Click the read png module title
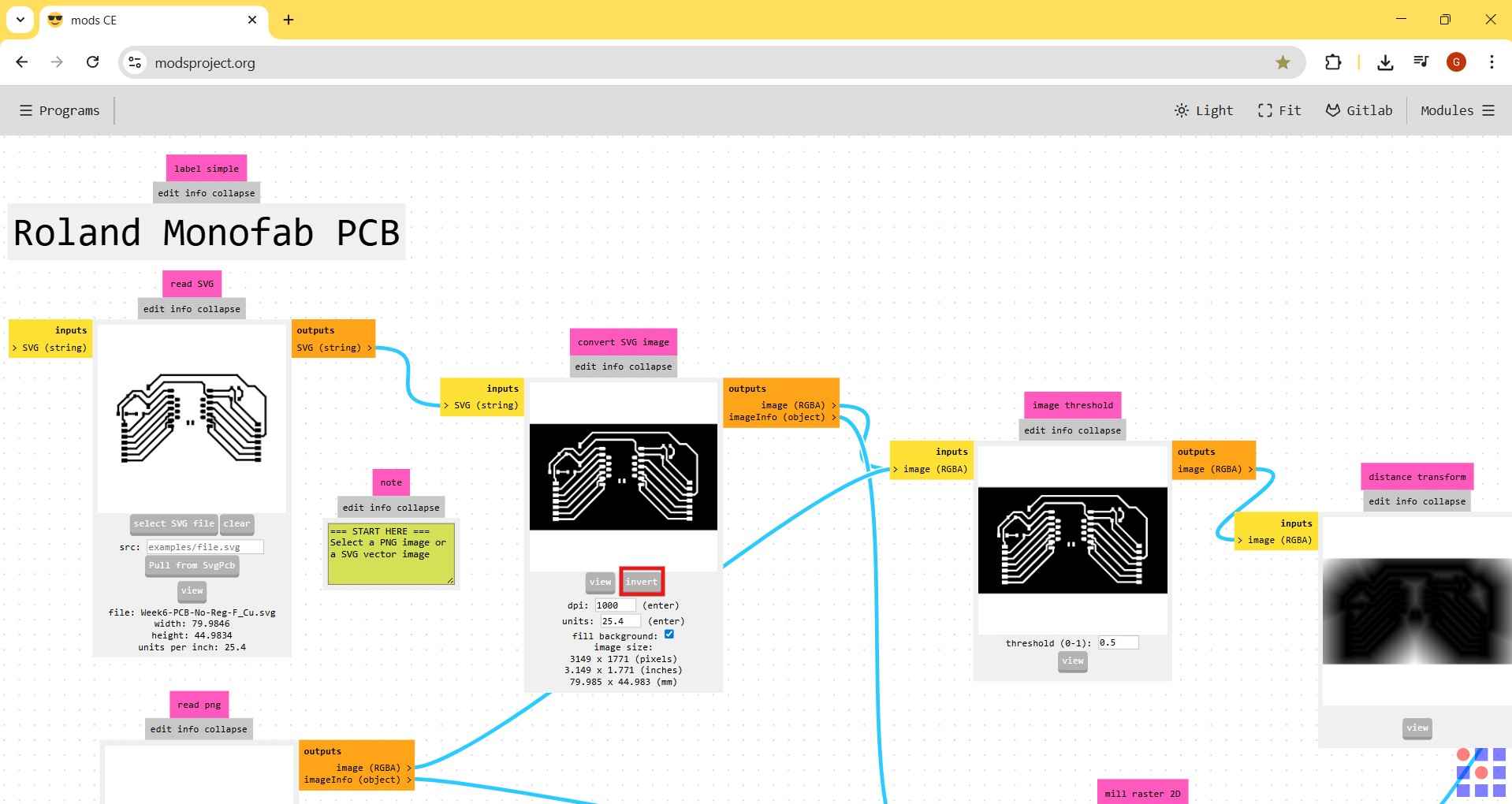 (x=199, y=705)
